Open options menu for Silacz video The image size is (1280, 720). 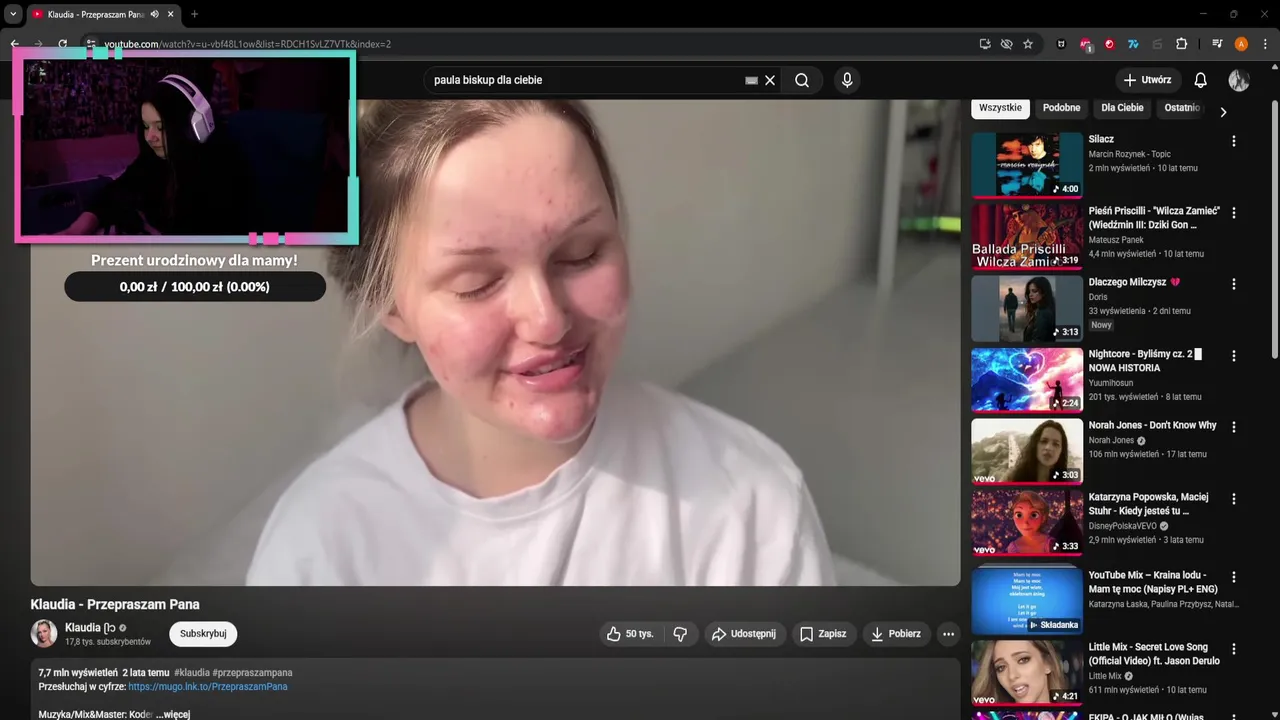tap(1234, 141)
